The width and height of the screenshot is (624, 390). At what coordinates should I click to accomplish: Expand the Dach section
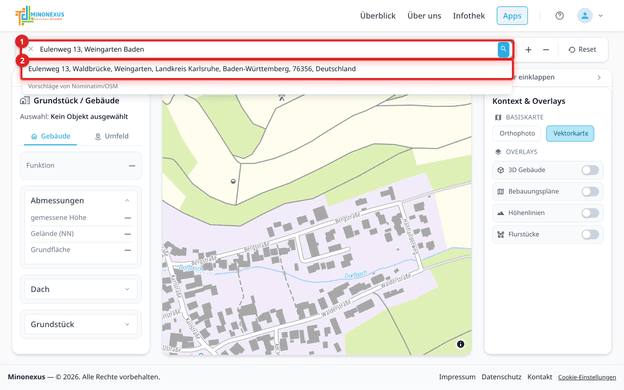click(x=81, y=289)
